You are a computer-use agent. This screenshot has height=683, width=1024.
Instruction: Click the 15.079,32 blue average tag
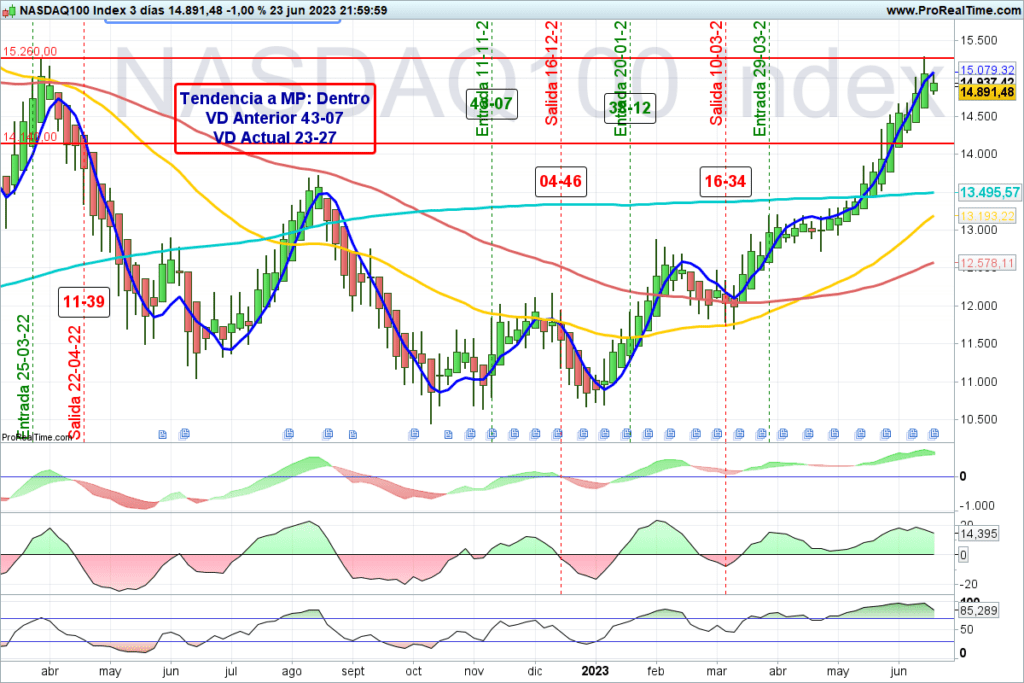pyautogui.click(x=987, y=70)
